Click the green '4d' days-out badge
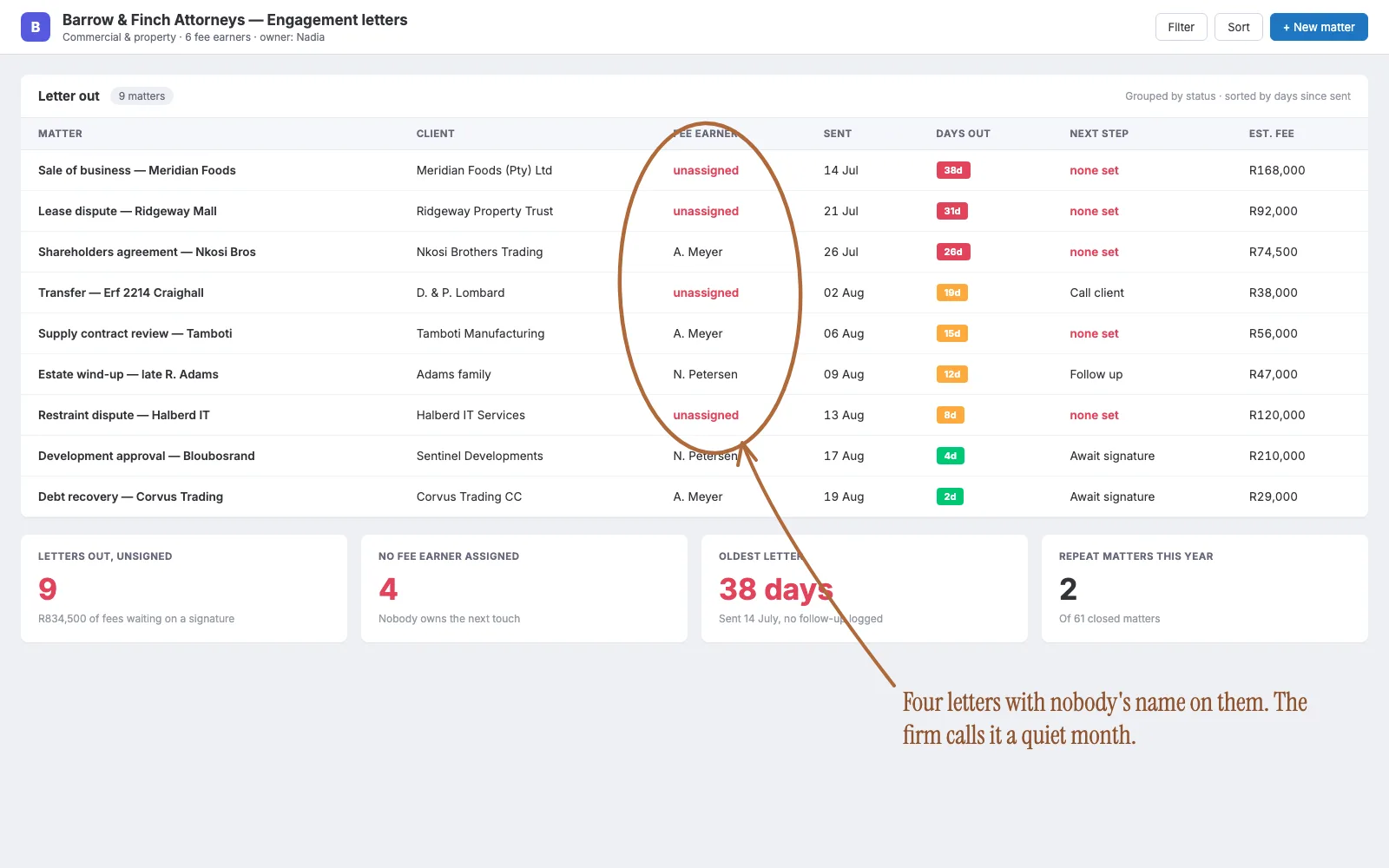The height and width of the screenshot is (868, 1389). [x=950, y=456]
